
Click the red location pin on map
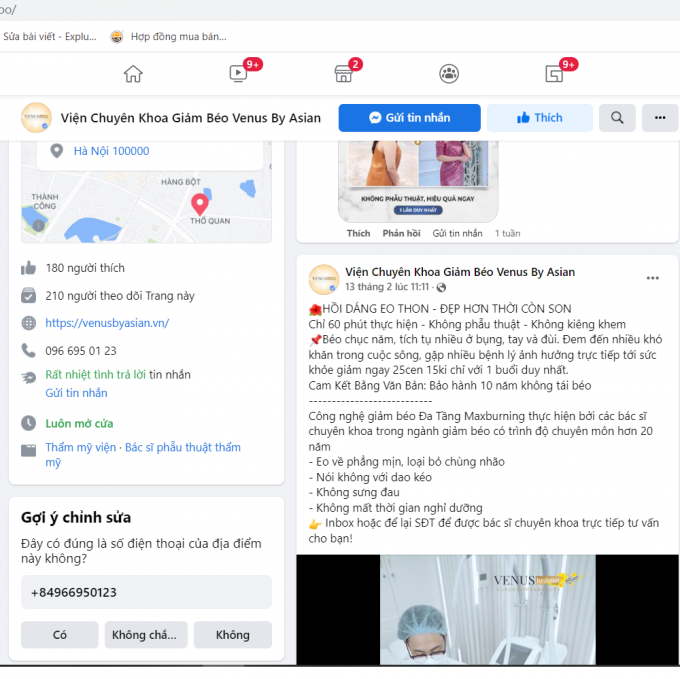pyautogui.click(x=199, y=204)
